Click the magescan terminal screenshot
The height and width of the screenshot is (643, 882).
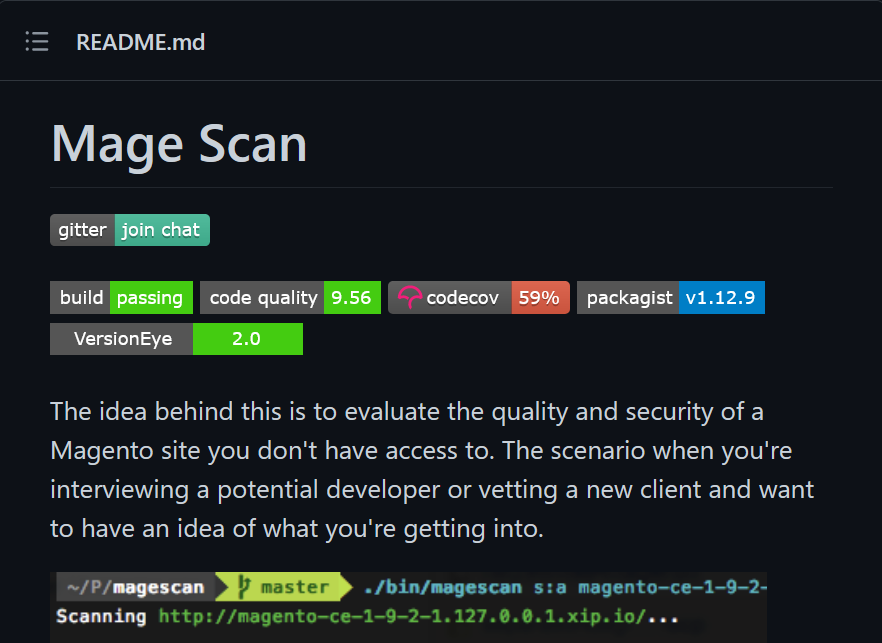408,608
